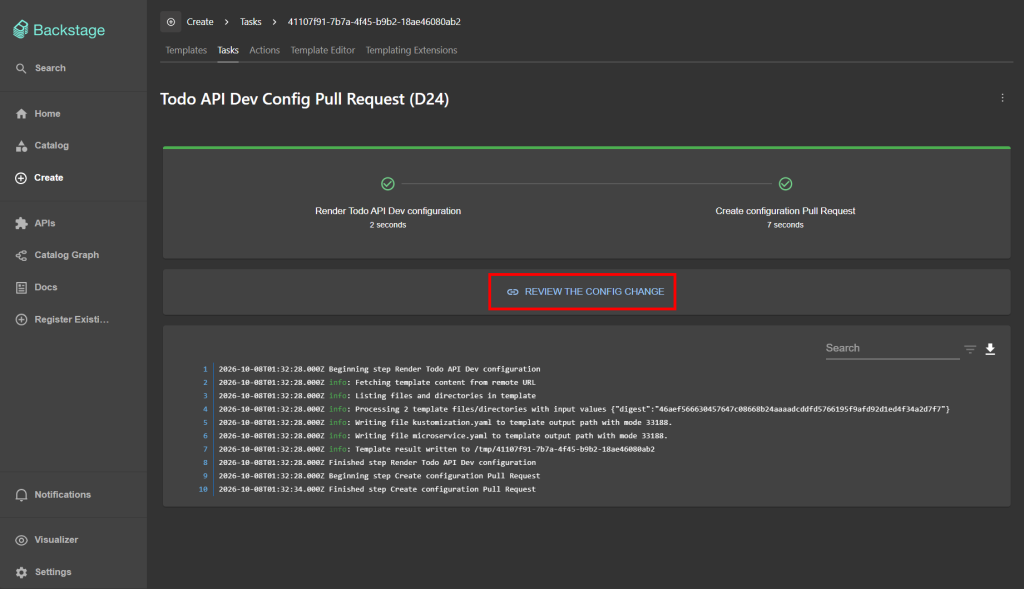Open APIs from the sidebar

35,223
